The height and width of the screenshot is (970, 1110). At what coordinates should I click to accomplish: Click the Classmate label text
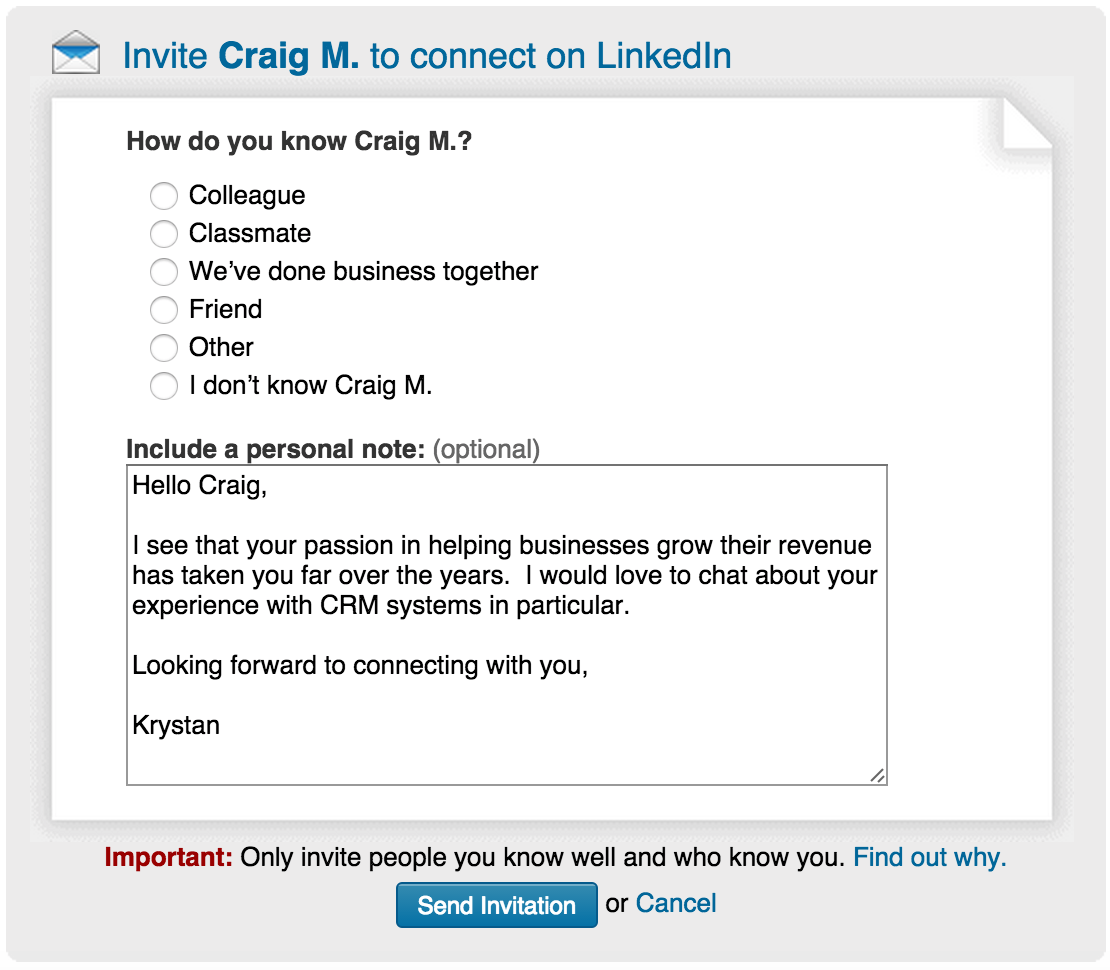pyautogui.click(x=250, y=233)
